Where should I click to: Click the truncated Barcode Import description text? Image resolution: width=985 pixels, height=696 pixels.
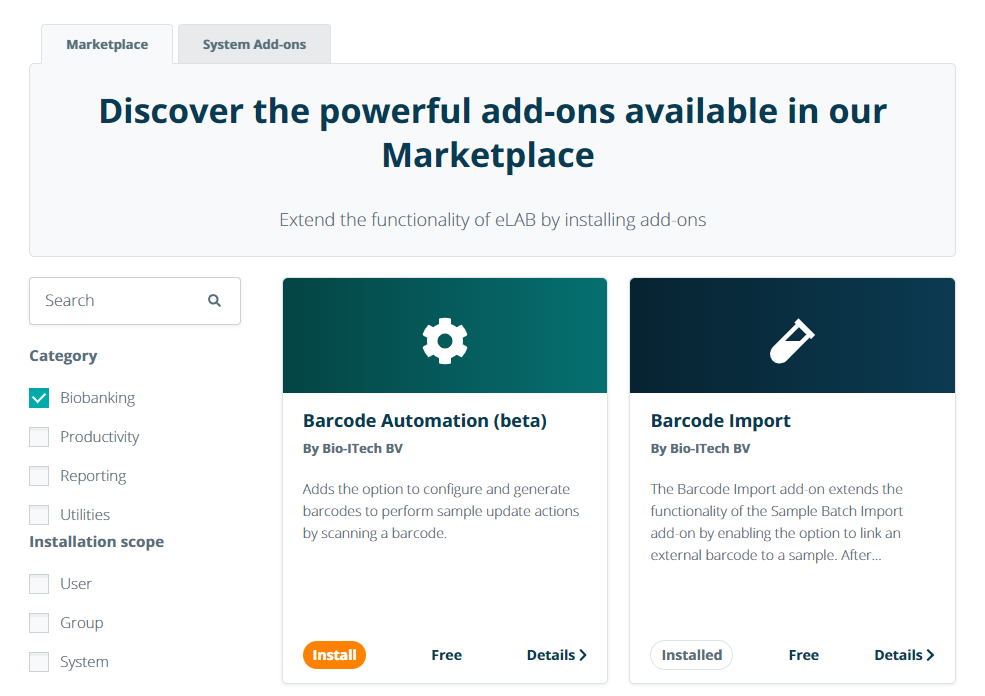tap(777, 522)
